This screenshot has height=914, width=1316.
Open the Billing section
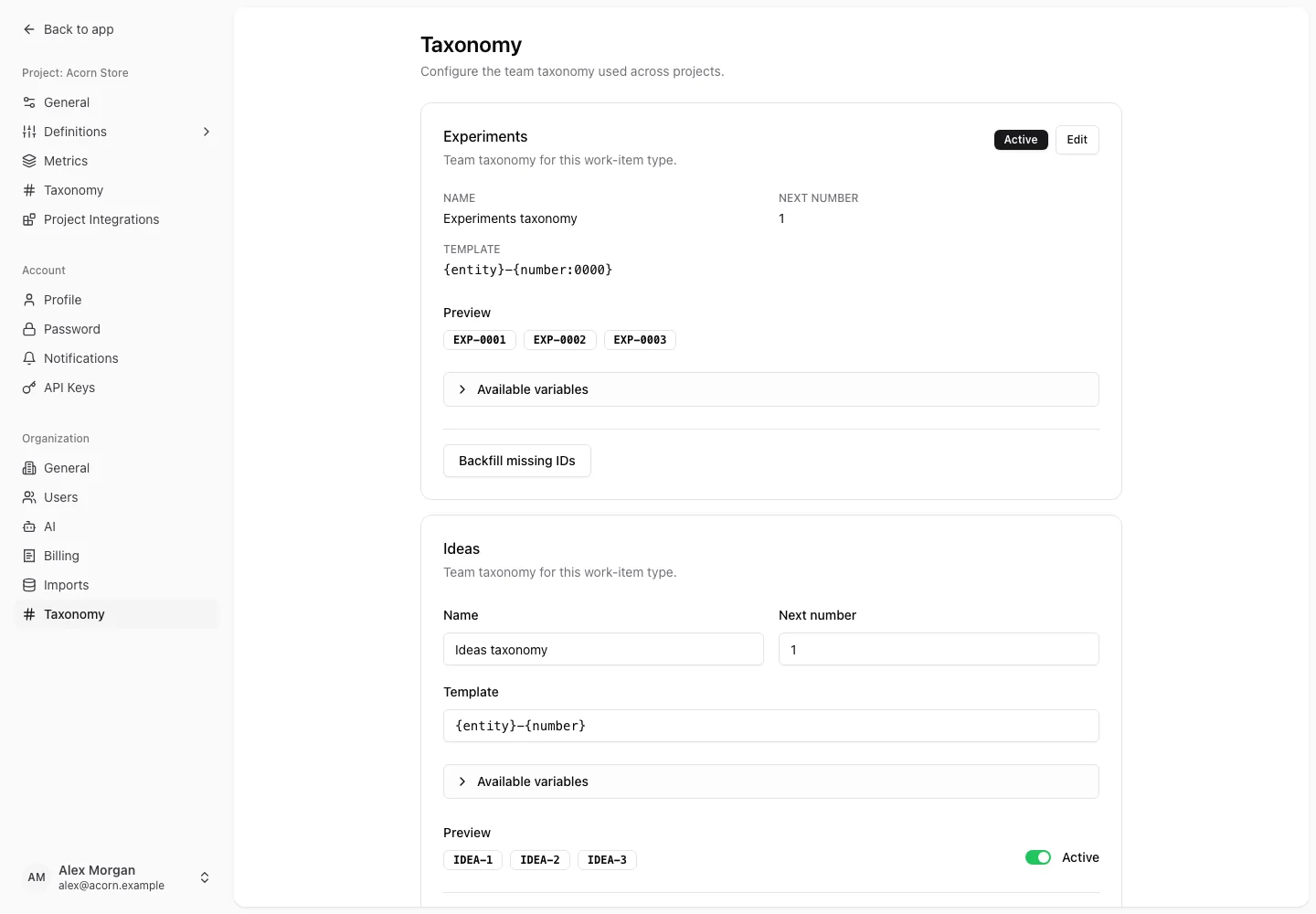pyautogui.click(x=117, y=556)
